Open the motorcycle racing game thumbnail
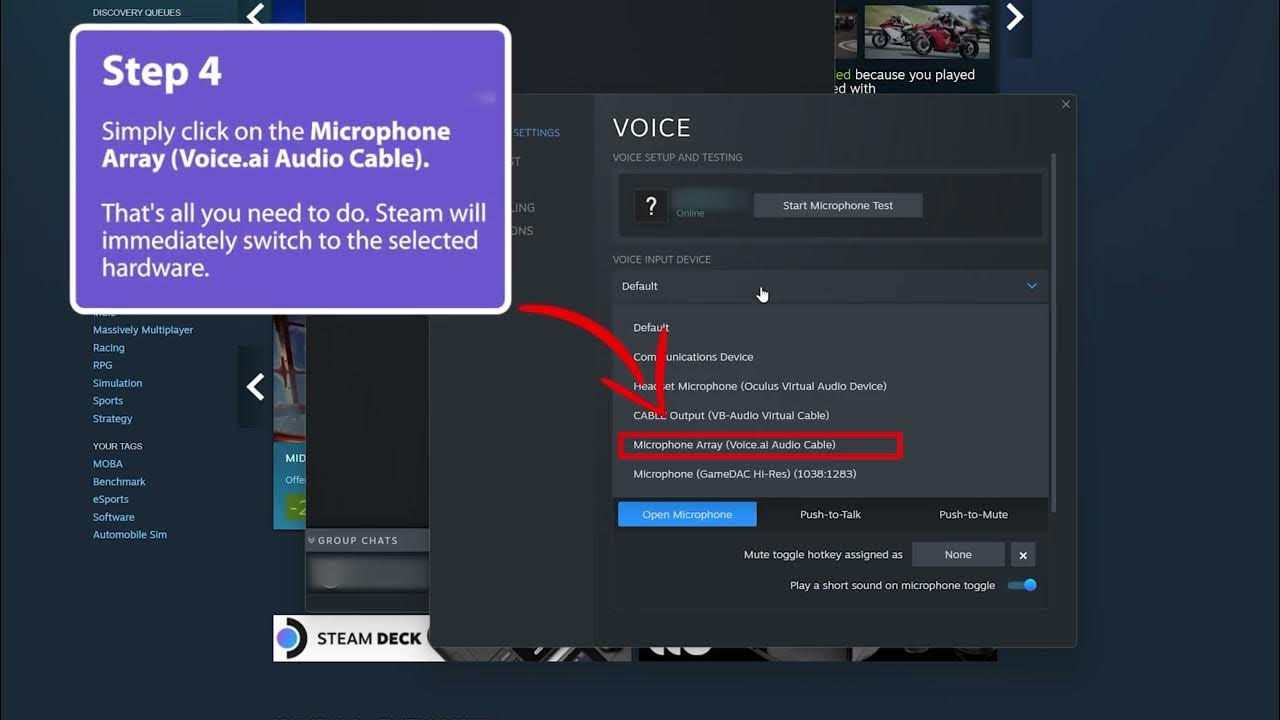This screenshot has width=1280, height=720. tap(929, 30)
